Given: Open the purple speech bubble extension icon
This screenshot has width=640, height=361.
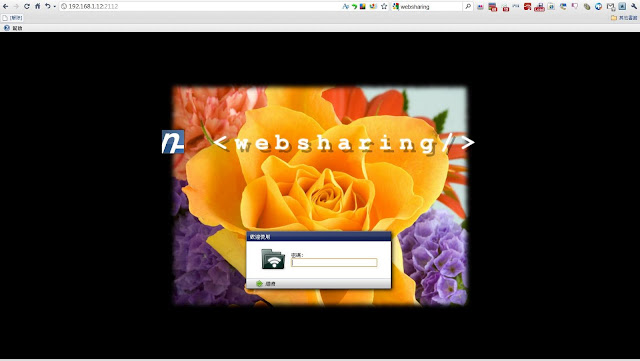Looking at the screenshot, I should click(575, 6).
